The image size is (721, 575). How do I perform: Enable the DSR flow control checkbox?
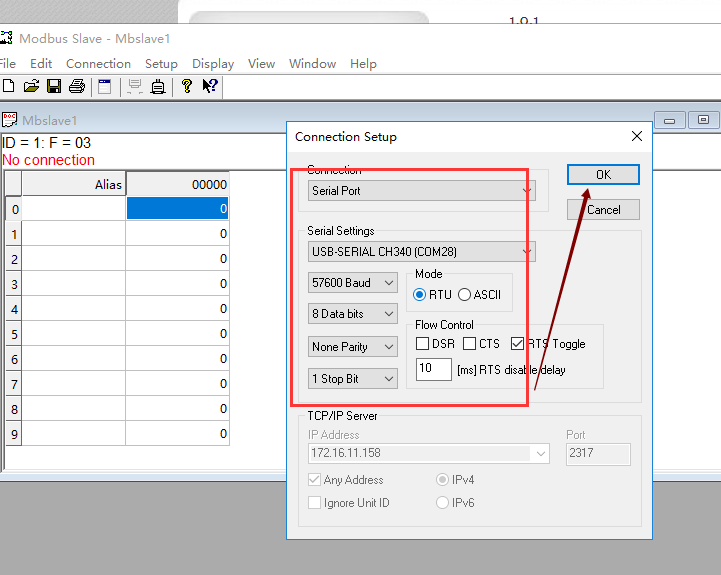pos(422,344)
